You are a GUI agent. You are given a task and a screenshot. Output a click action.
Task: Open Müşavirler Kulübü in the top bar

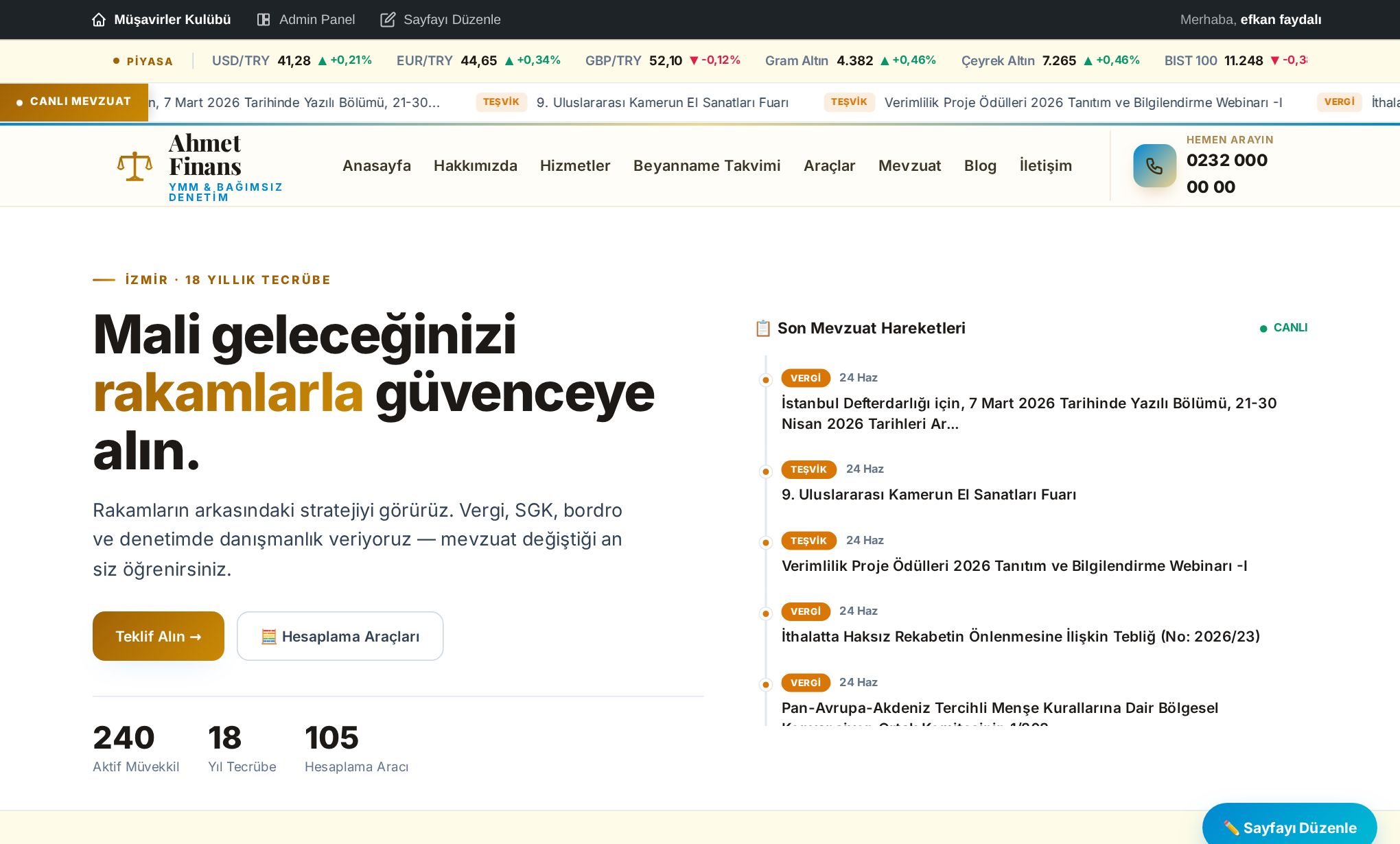click(161, 20)
